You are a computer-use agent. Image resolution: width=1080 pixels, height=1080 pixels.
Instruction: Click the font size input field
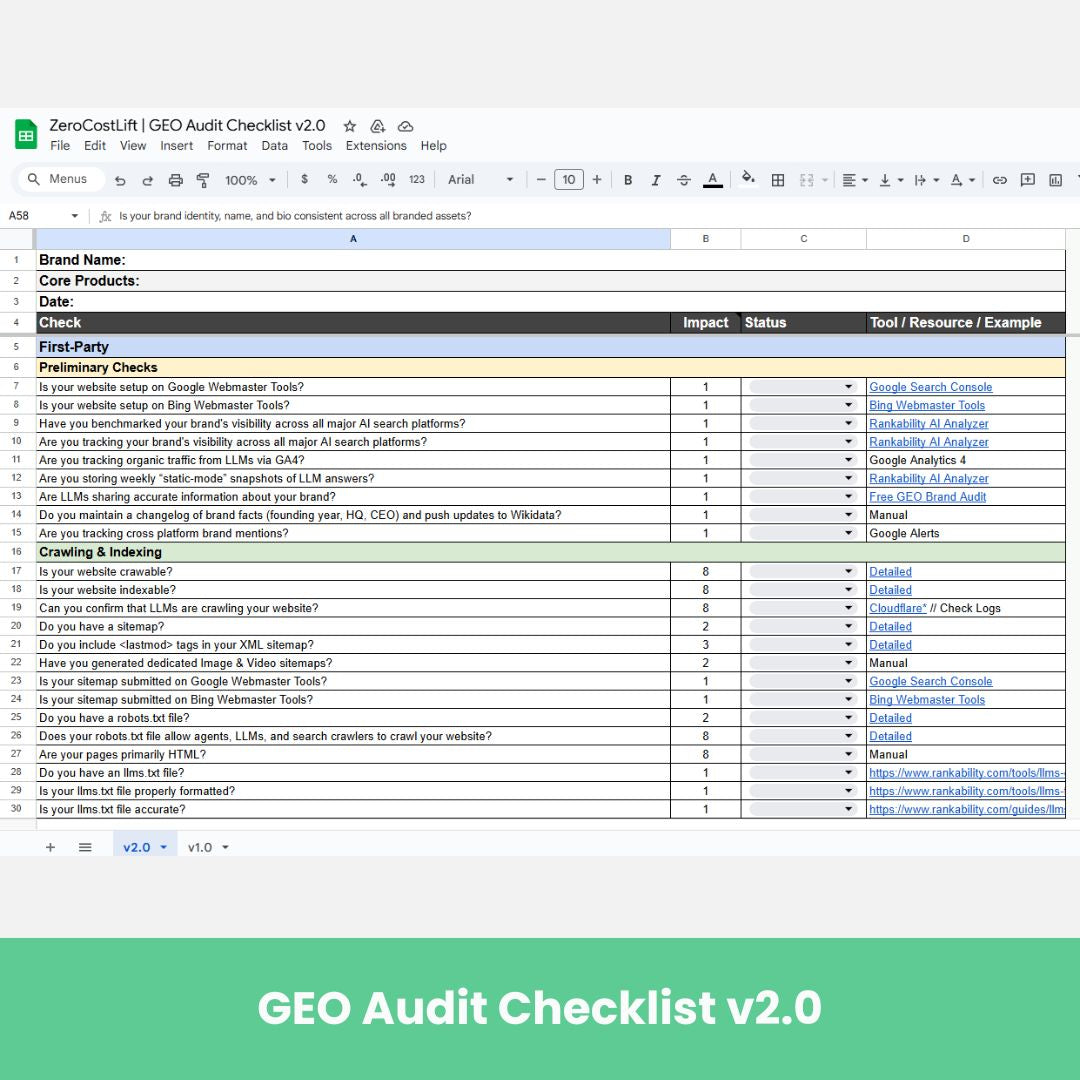pyautogui.click(x=568, y=180)
